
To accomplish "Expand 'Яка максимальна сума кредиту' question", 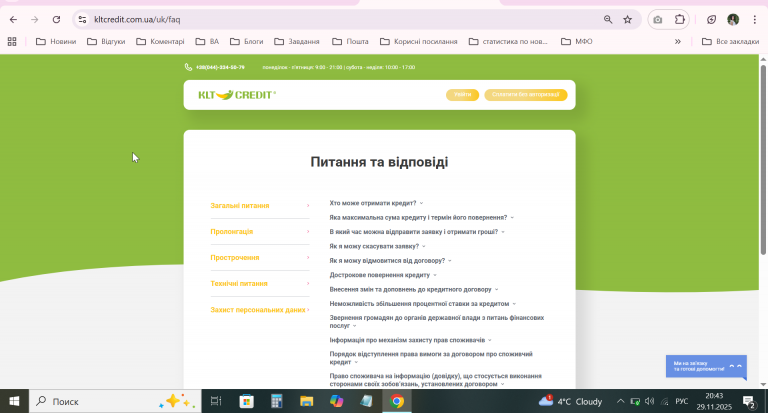I will click(422, 218).
